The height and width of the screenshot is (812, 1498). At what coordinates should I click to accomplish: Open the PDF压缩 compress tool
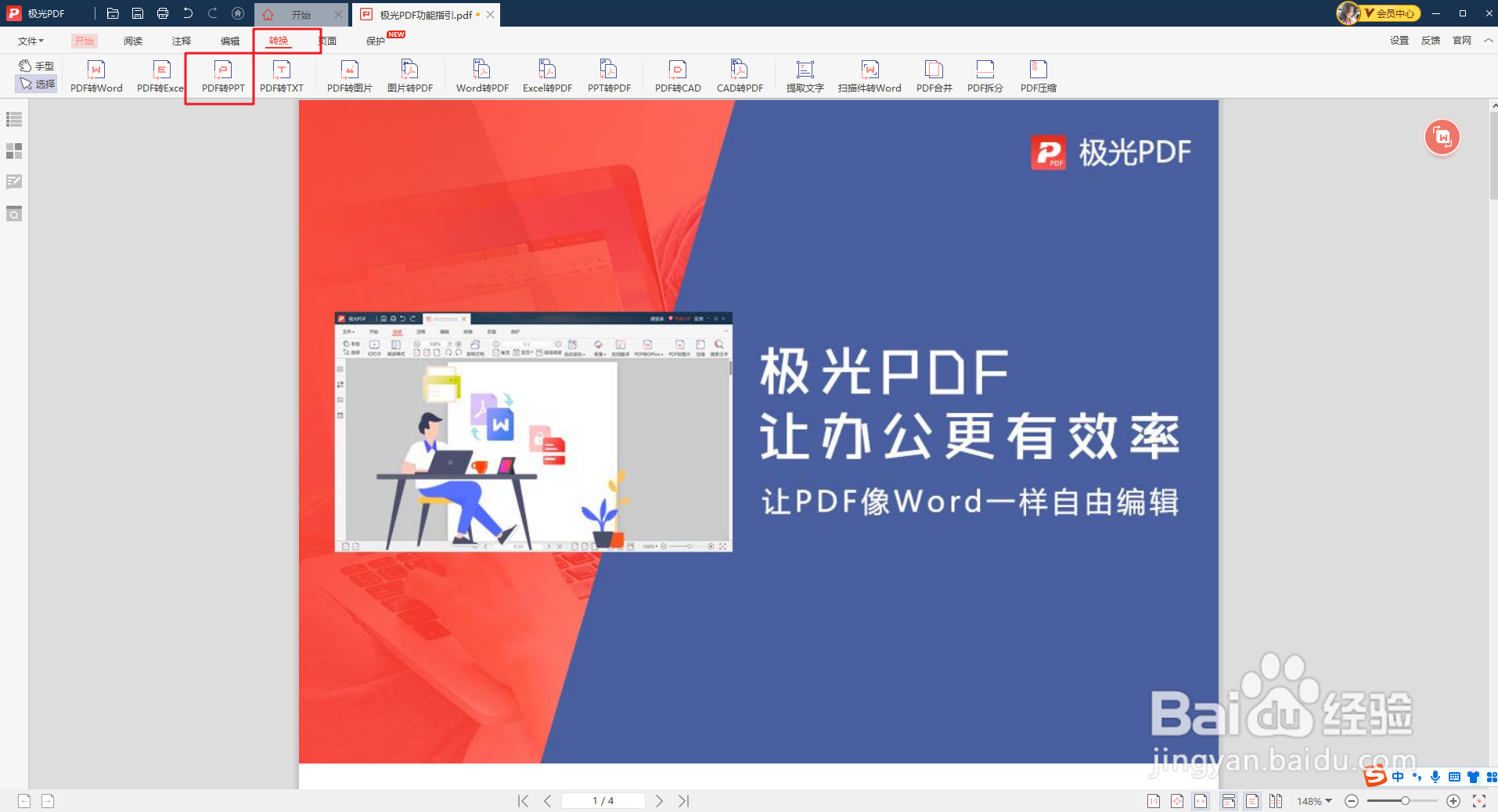point(1038,77)
